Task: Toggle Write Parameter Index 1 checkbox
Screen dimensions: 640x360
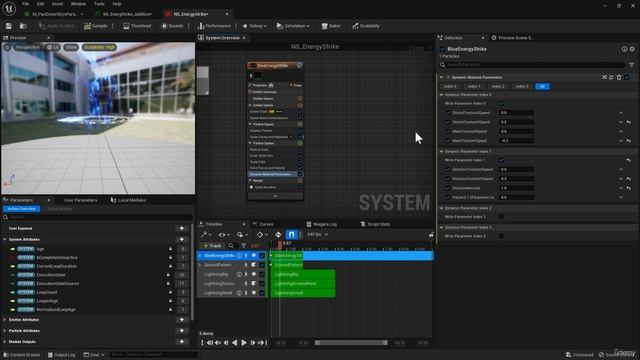Action: coord(501,160)
